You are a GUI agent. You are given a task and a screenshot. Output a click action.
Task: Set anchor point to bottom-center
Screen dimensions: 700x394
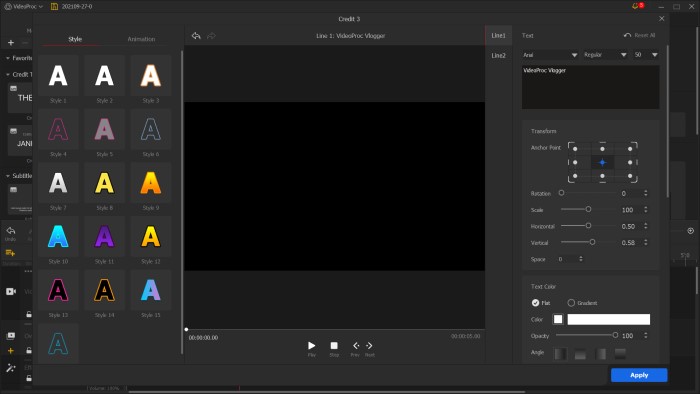(602, 176)
